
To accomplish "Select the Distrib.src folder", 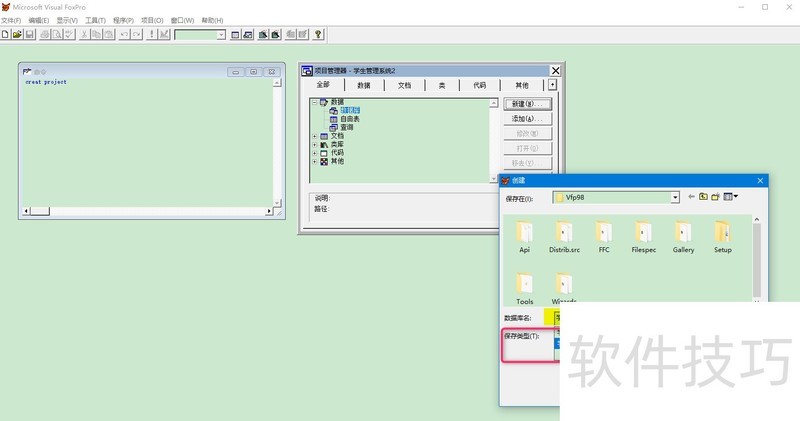I will tap(564, 237).
